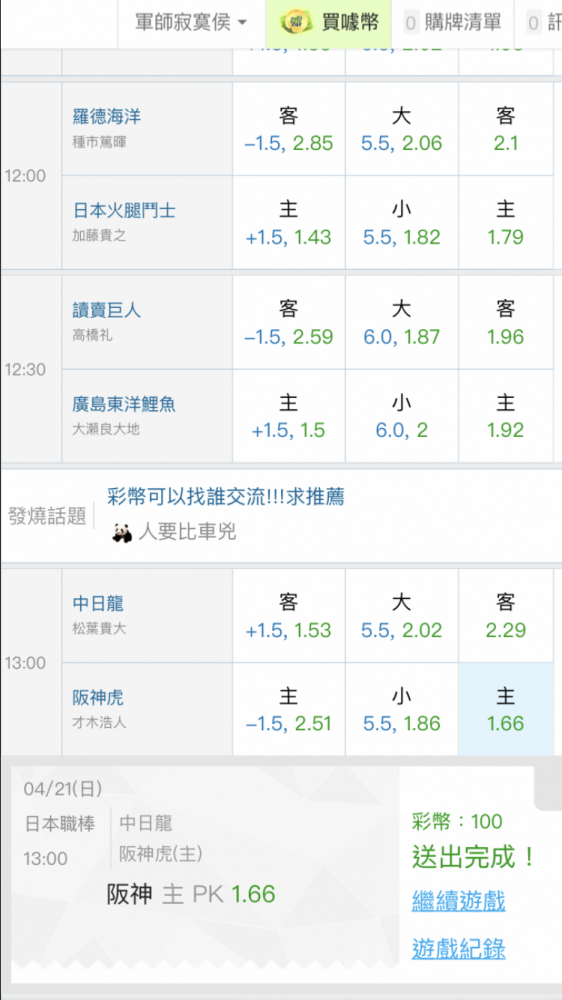Select 羅德海洋 over 5.5, 2.06

click(402, 129)
